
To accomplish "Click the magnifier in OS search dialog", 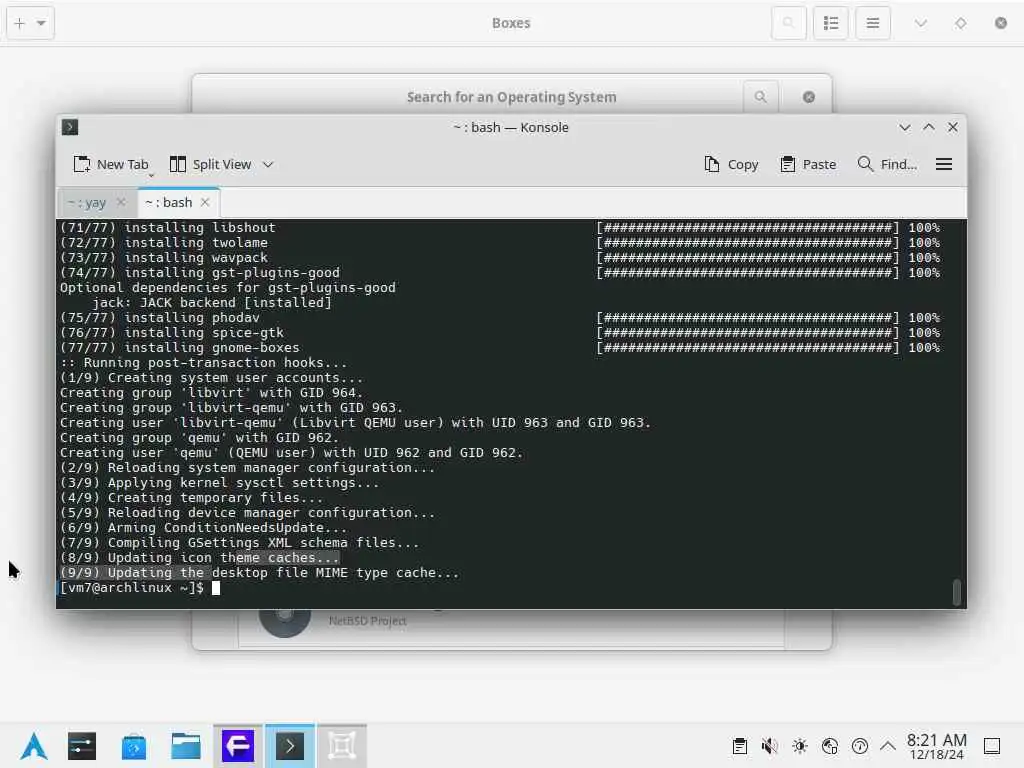I will 761,97.
